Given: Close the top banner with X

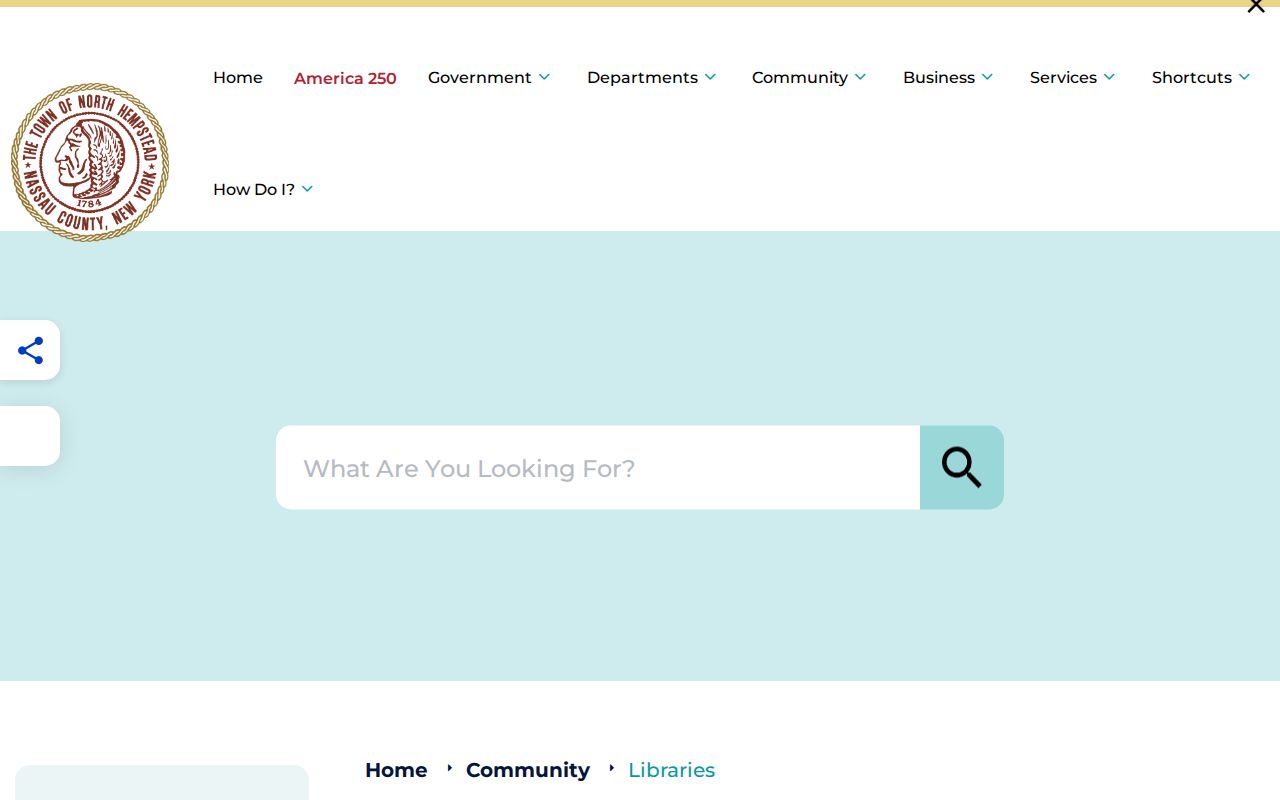Looking at the screenshot, I should 1256,6.
